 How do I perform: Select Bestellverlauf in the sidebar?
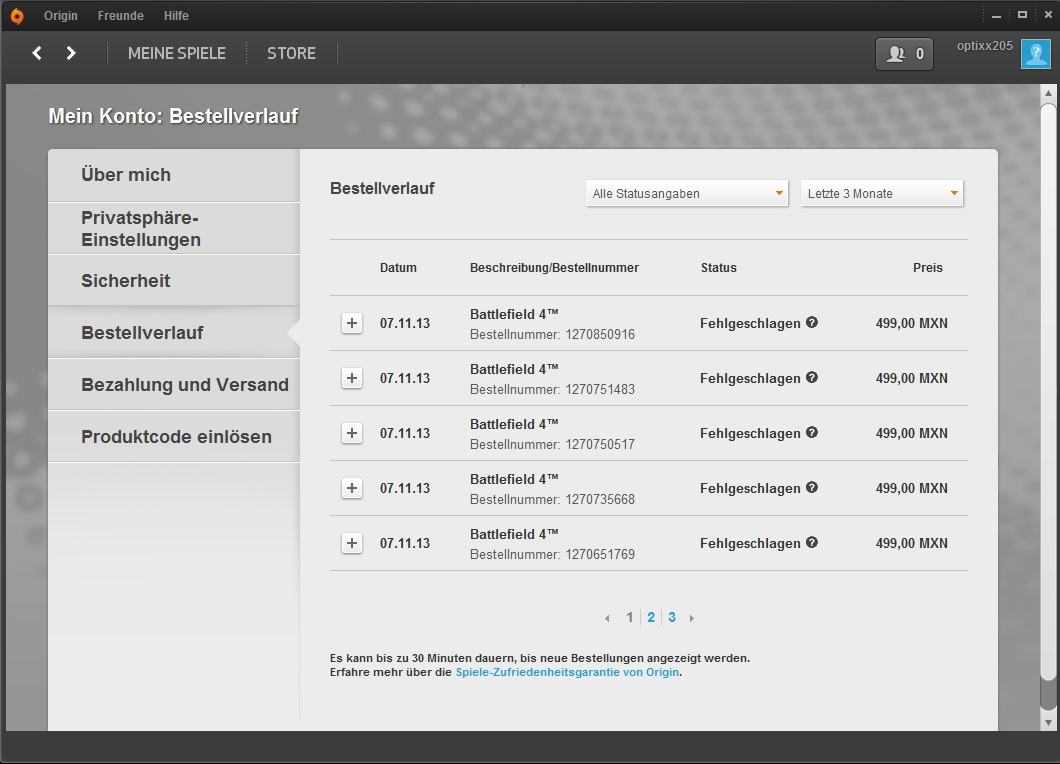(x=174, y=333)
